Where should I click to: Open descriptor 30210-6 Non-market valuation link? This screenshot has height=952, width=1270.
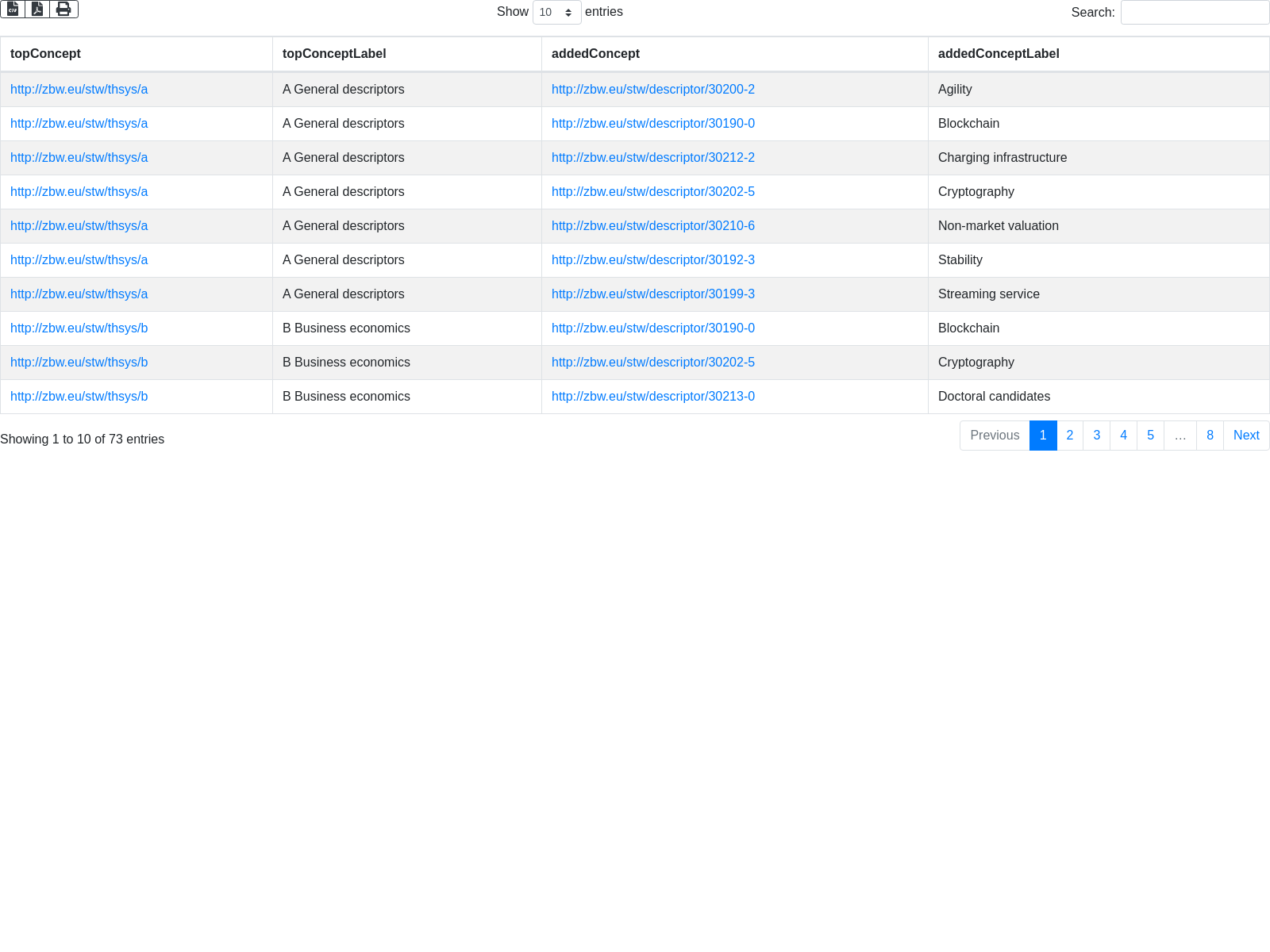652,226
